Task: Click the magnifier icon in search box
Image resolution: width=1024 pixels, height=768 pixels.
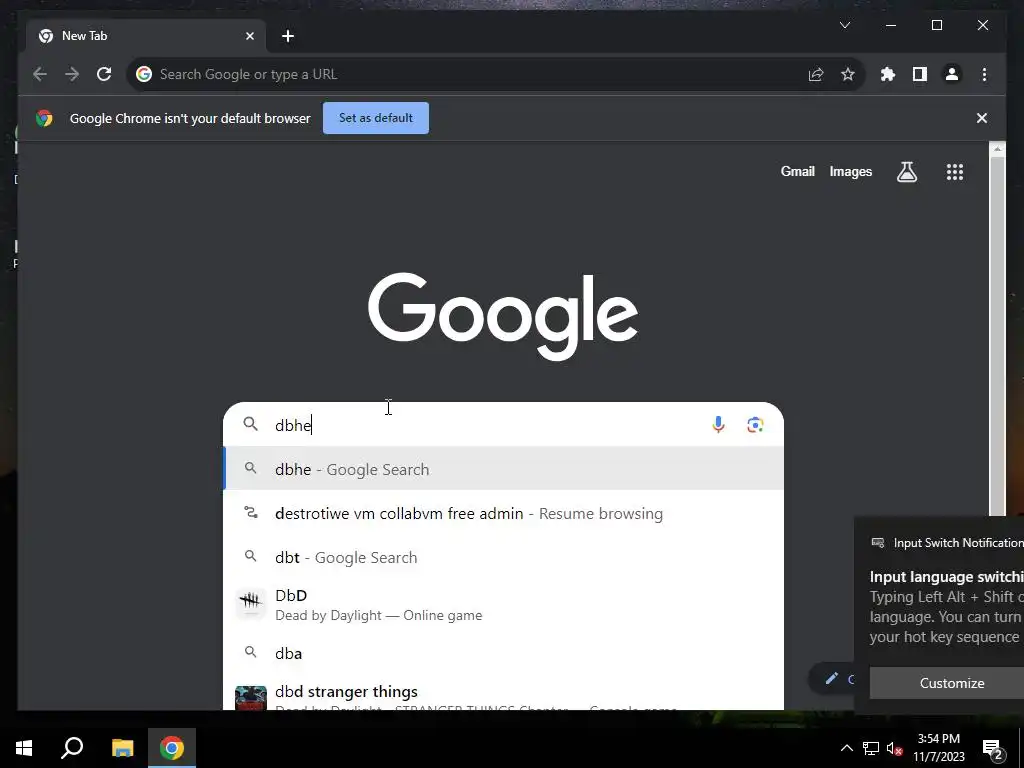Action: pyautogui.click(x=251, y=424)
